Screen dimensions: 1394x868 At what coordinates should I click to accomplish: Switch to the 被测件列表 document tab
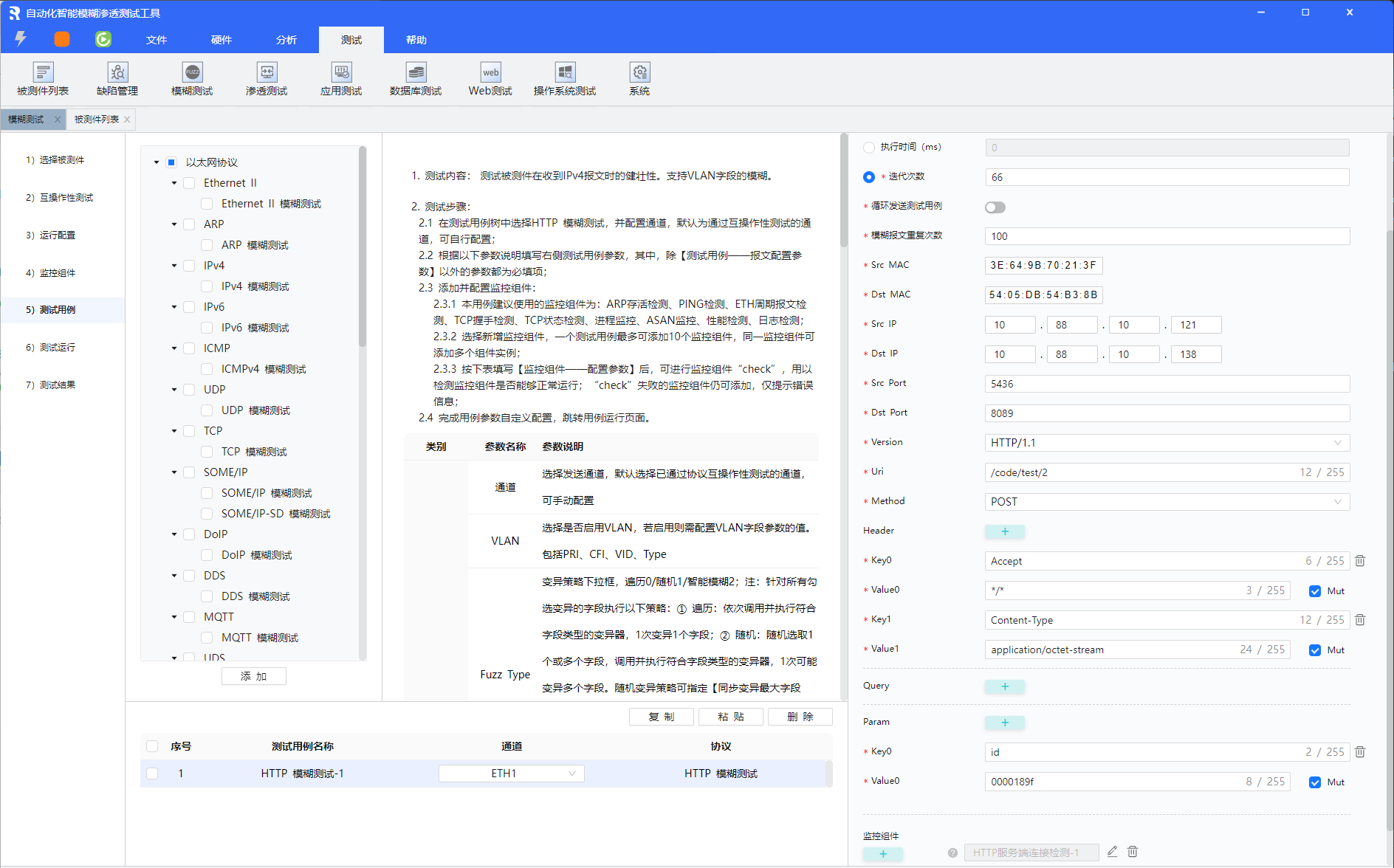[x=96, y=120]
